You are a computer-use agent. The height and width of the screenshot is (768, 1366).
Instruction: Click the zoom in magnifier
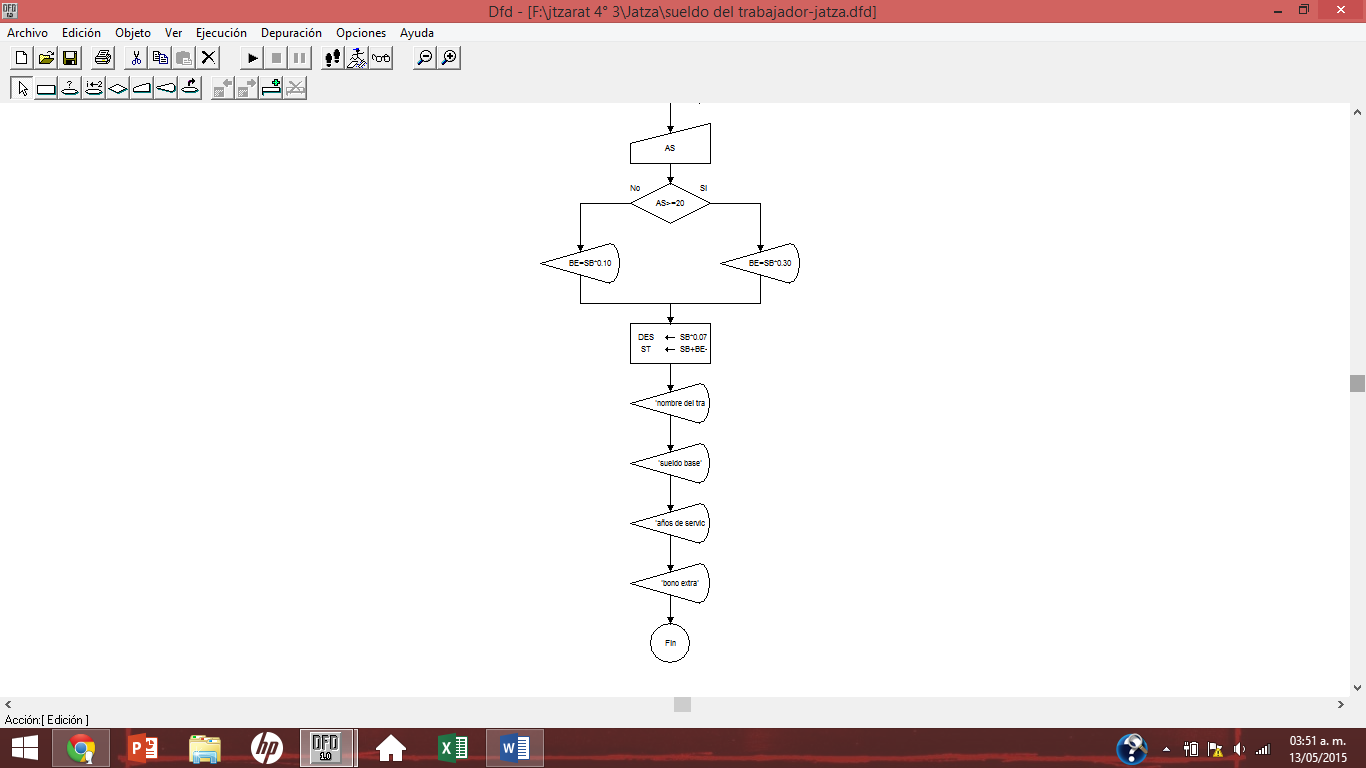tap(450, 58)
